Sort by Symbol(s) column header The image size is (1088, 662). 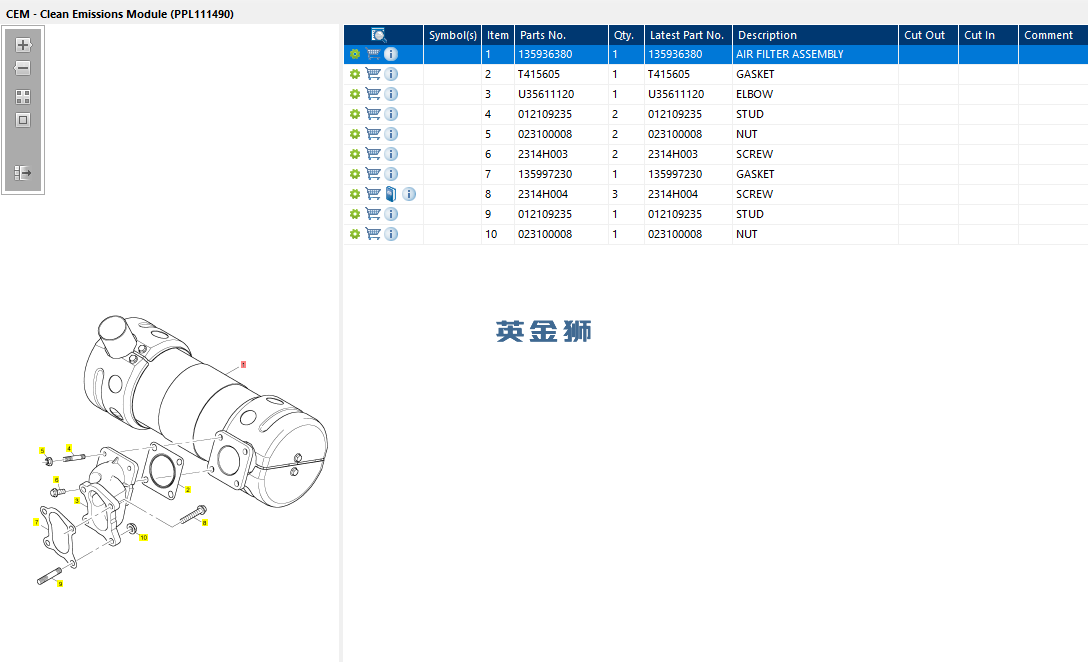click(452, 35)
